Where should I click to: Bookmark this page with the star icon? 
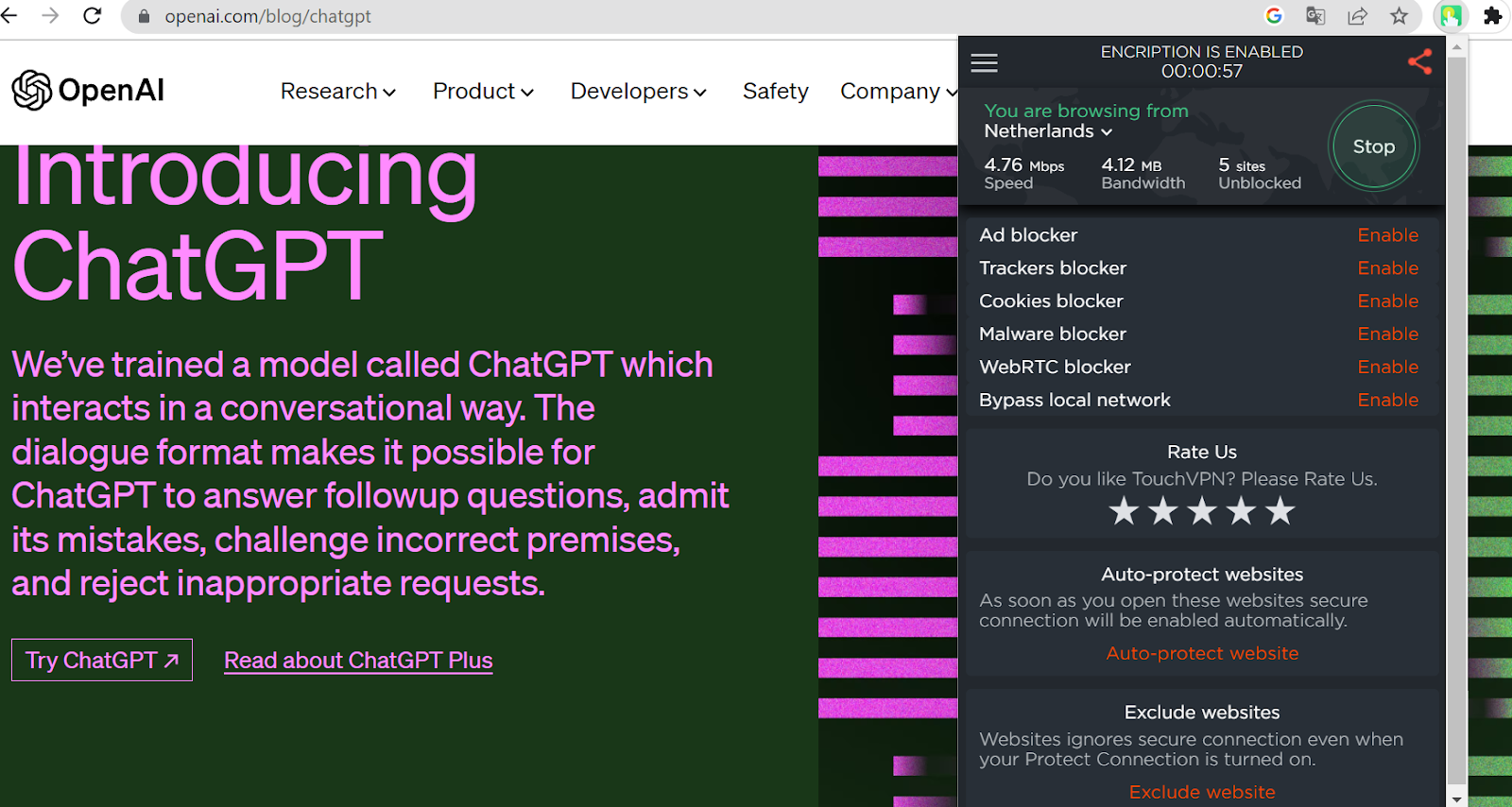click(1399, 16)
